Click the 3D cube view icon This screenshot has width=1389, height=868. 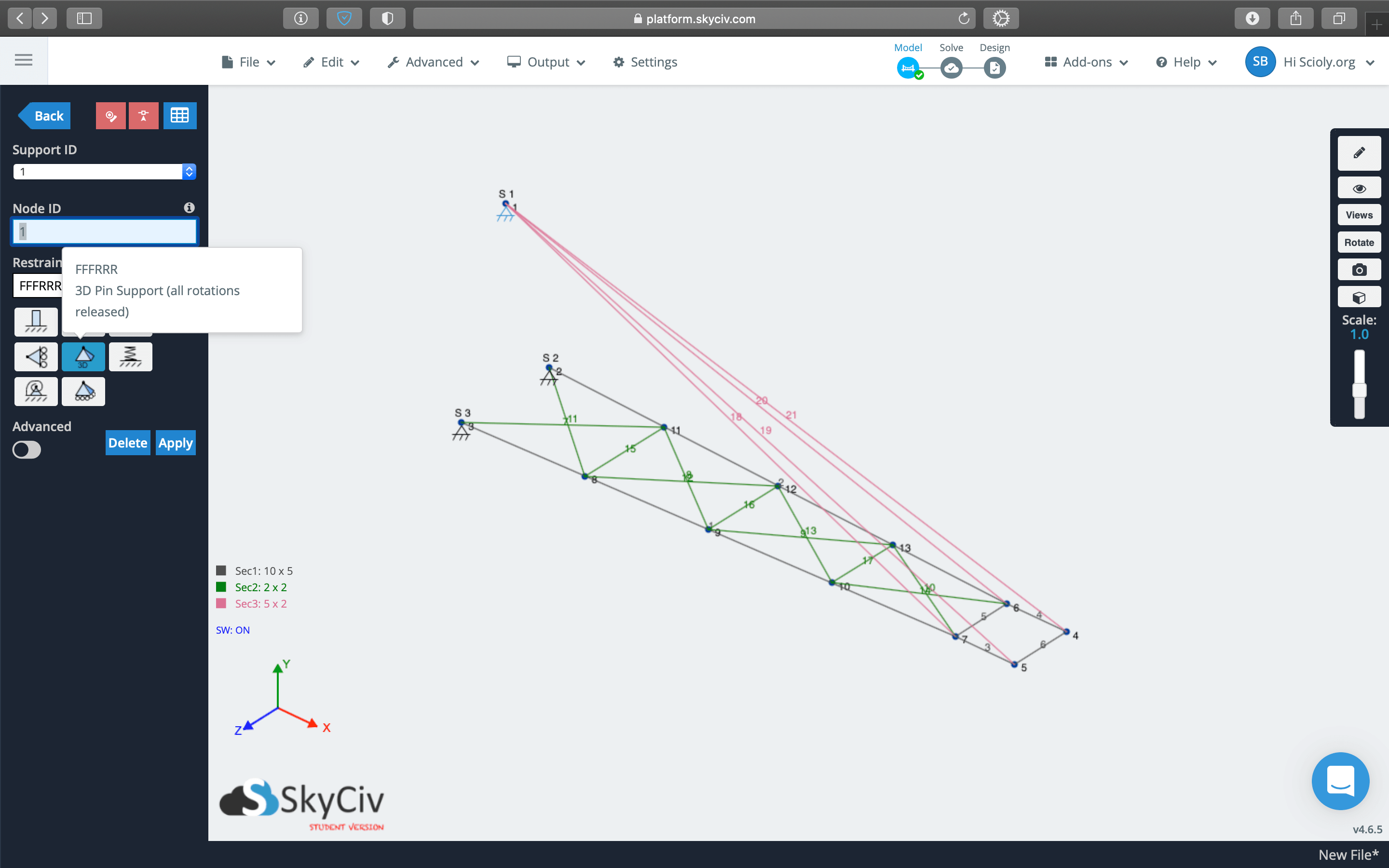[1359, 298]
